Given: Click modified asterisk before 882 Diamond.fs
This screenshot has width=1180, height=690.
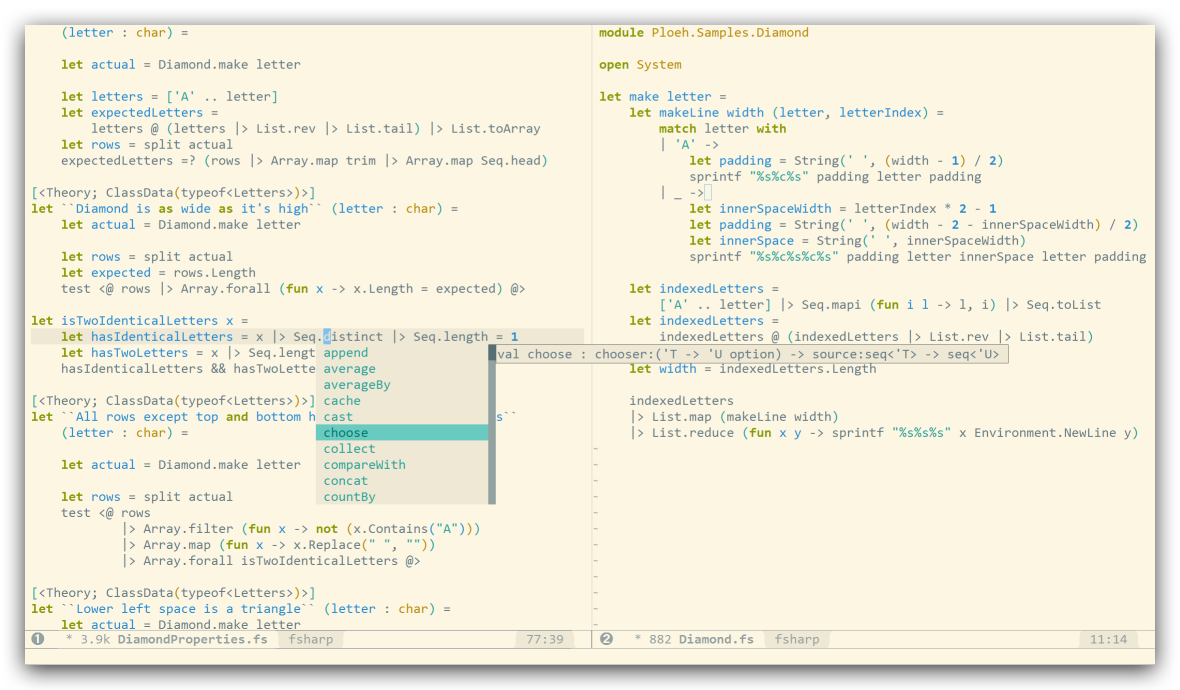Looking at the screenshot, I should 637,639.
